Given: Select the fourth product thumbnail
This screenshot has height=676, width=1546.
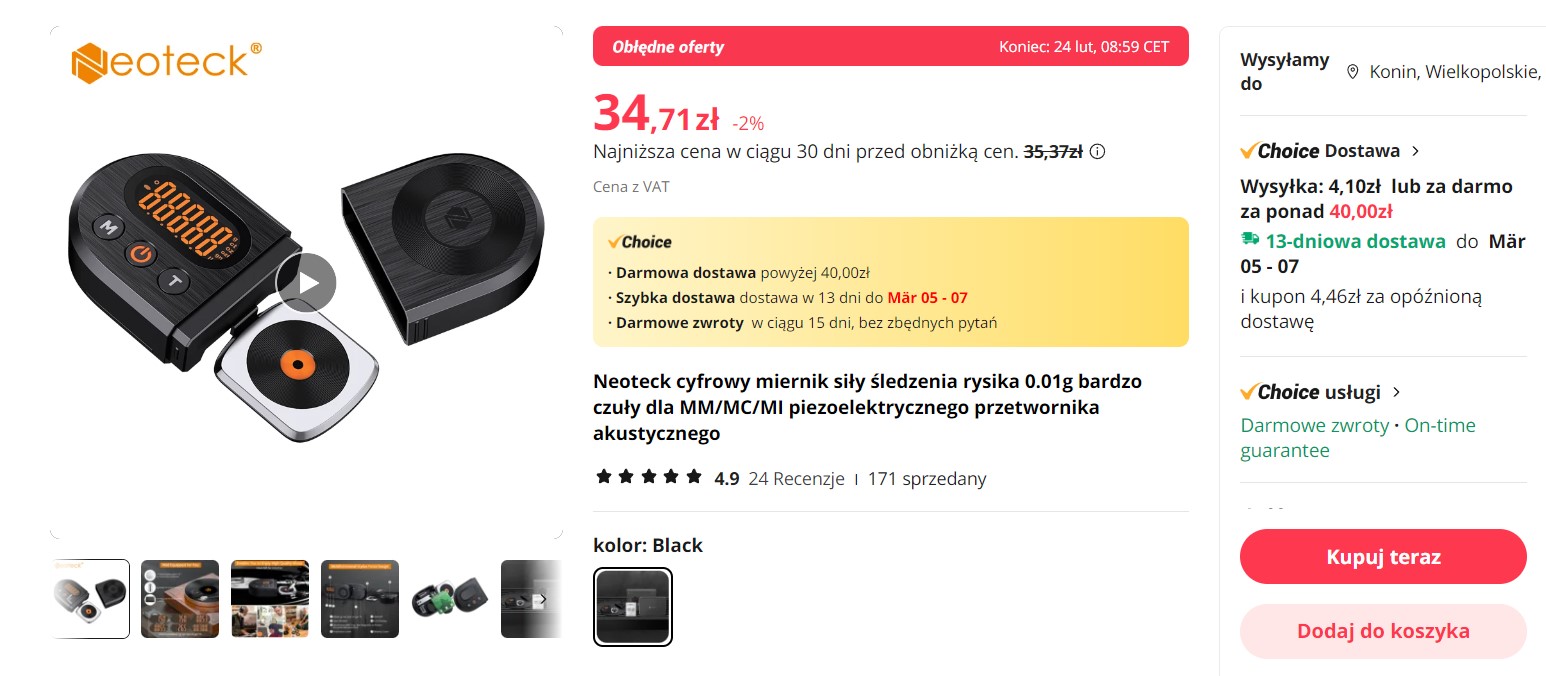Looking at the screenshot, I should [360, 598].
